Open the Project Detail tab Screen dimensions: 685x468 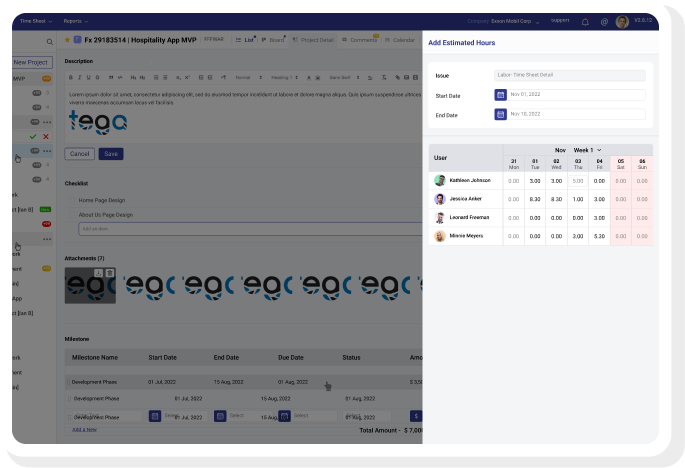point(313,40)
